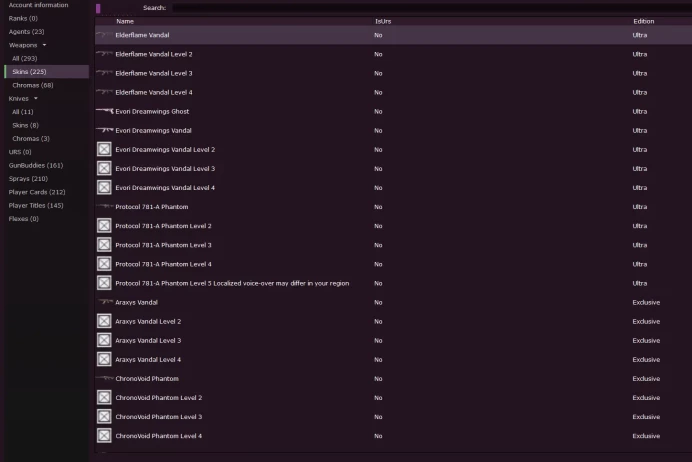
Task: Select Chromas (68) under Weapons
Action: pos(33,85)
